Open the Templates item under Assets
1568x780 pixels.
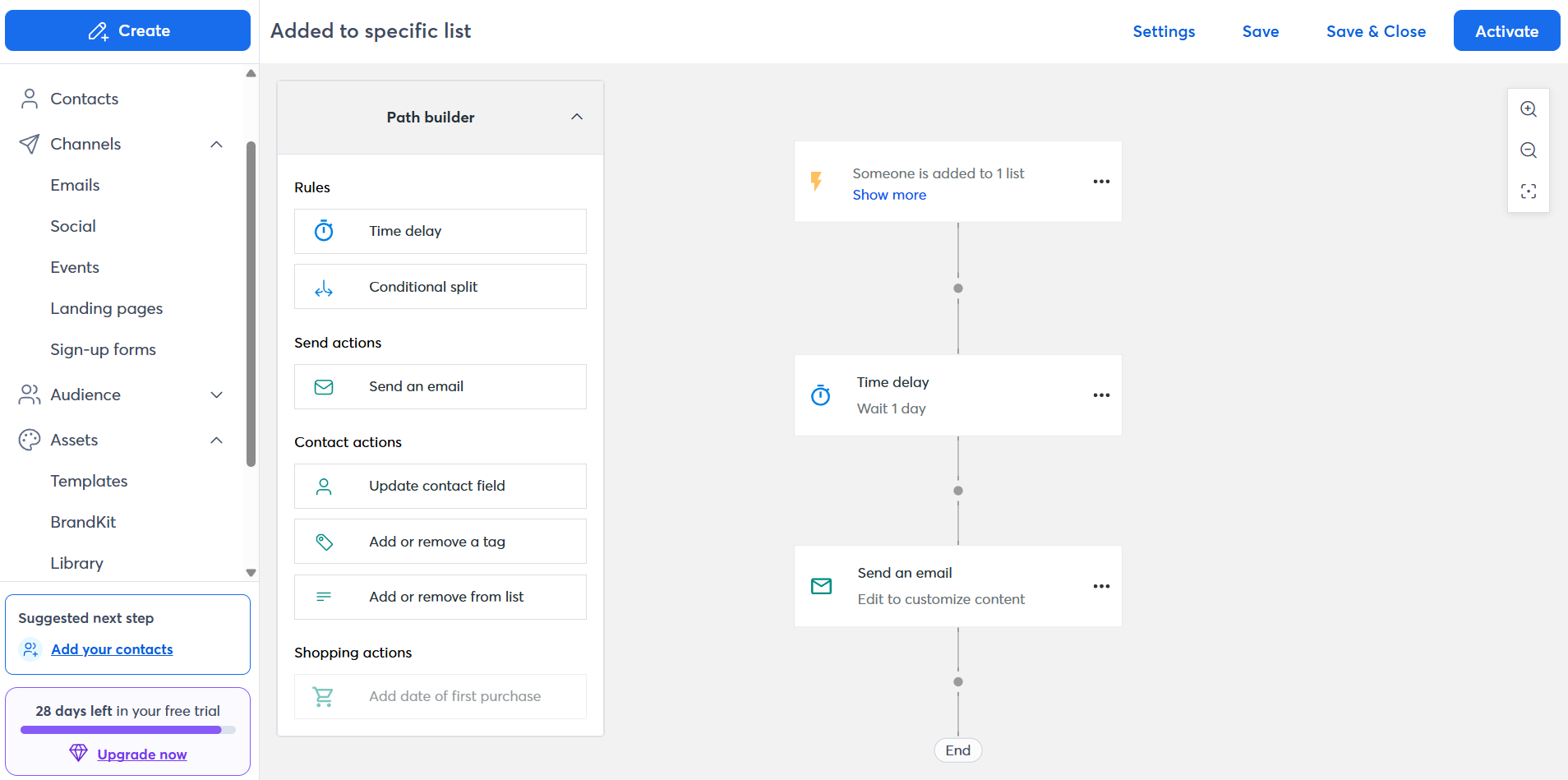[89, 481]
